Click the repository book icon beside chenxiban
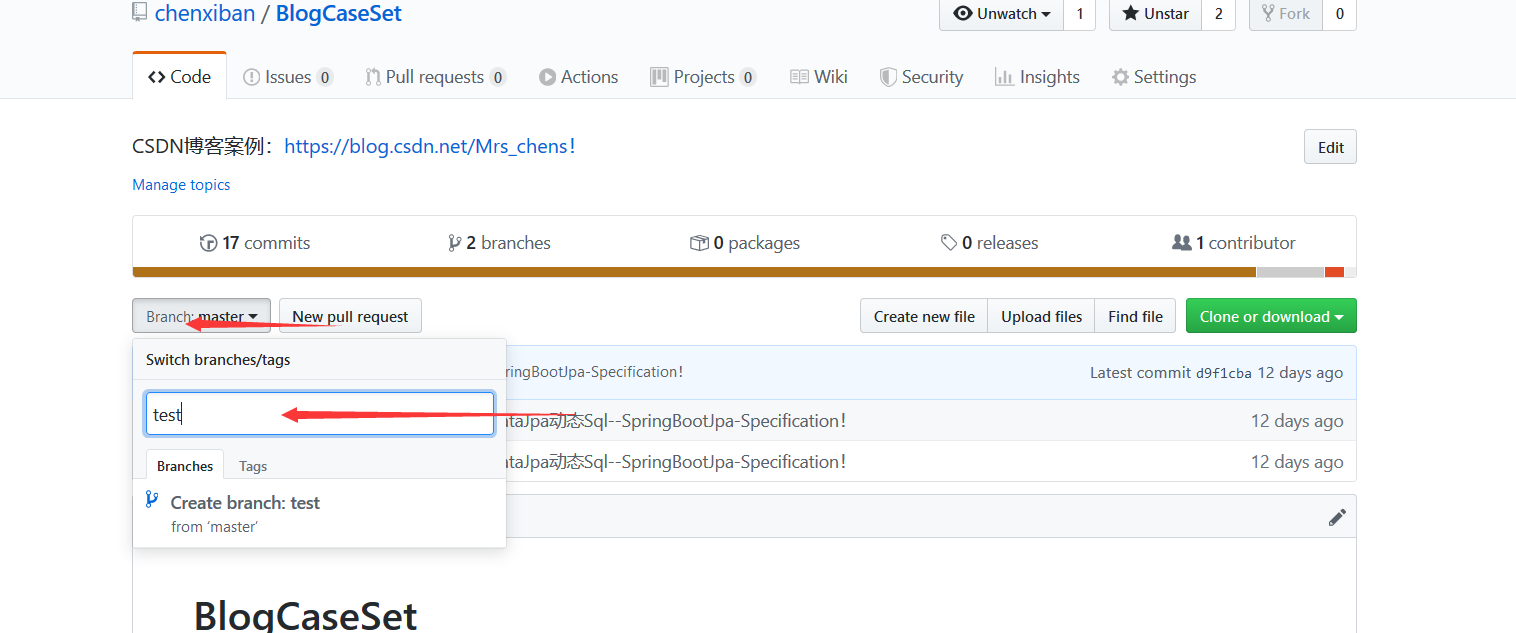This screenshot has height=633, width=1516. pyautogui.click(x=140, y=13)
